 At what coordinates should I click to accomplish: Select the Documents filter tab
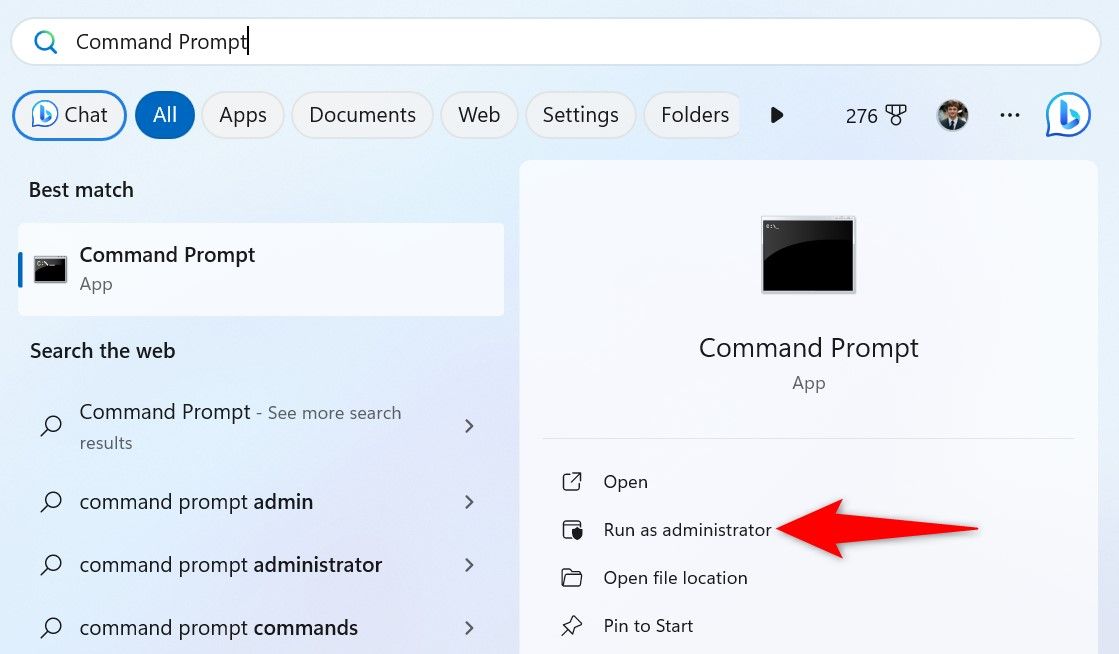[362, 115]
